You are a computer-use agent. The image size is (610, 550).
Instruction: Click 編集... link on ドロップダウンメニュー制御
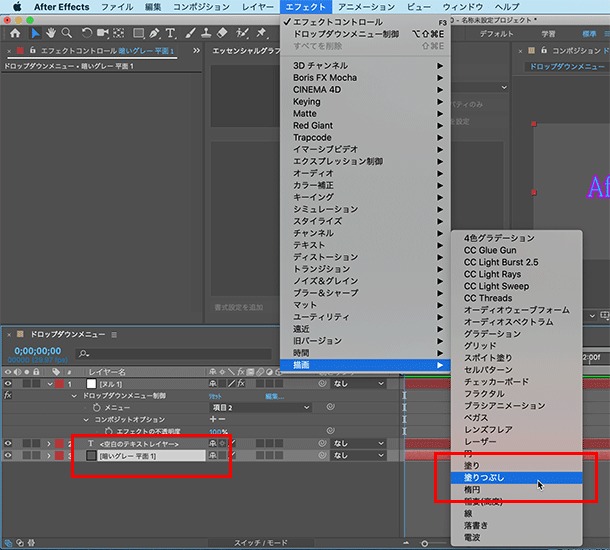pyautogui.click(x=274, y=396)
